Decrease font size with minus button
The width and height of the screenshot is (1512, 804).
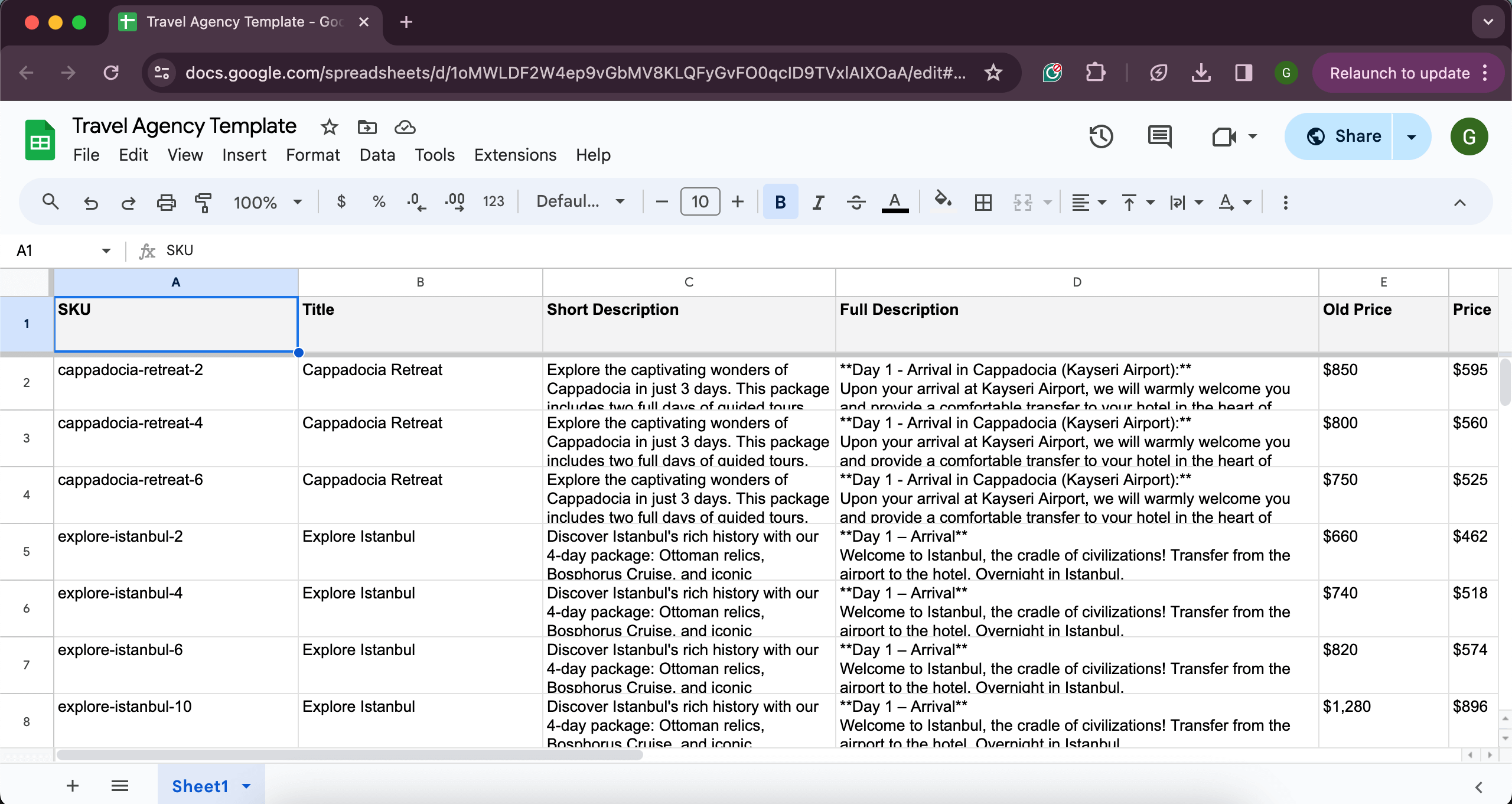pos(661,202)
